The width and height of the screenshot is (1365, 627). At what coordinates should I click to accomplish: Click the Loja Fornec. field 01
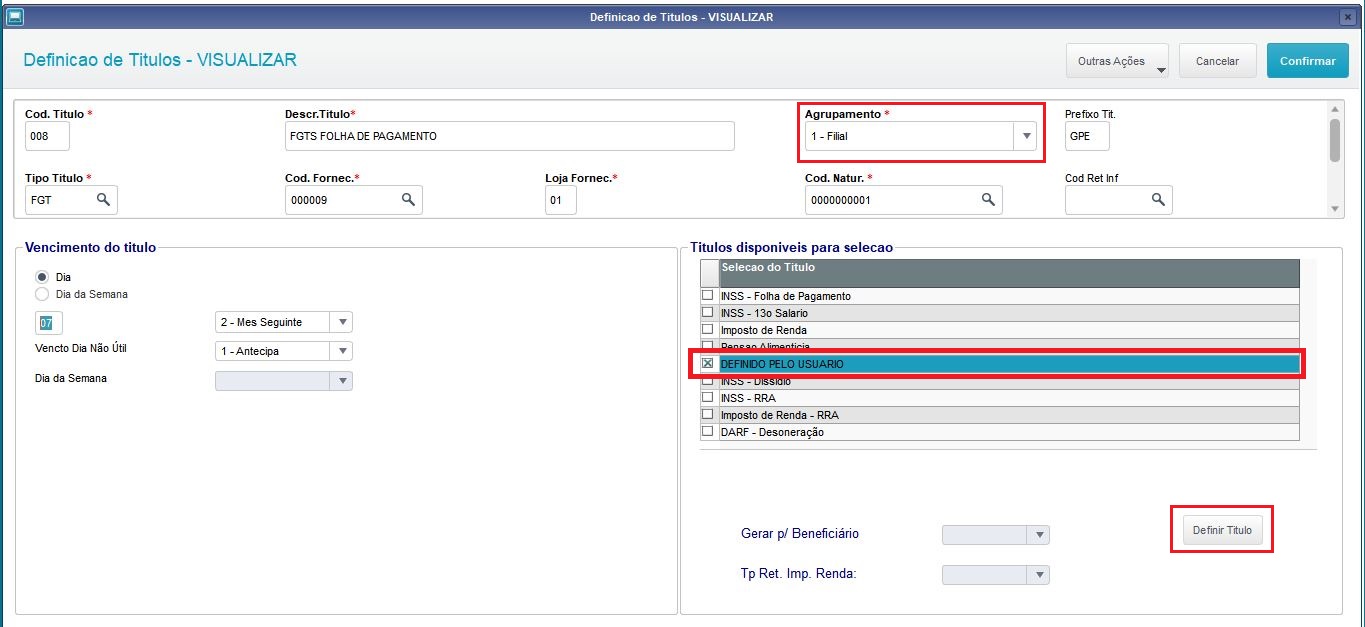(561, 200)
